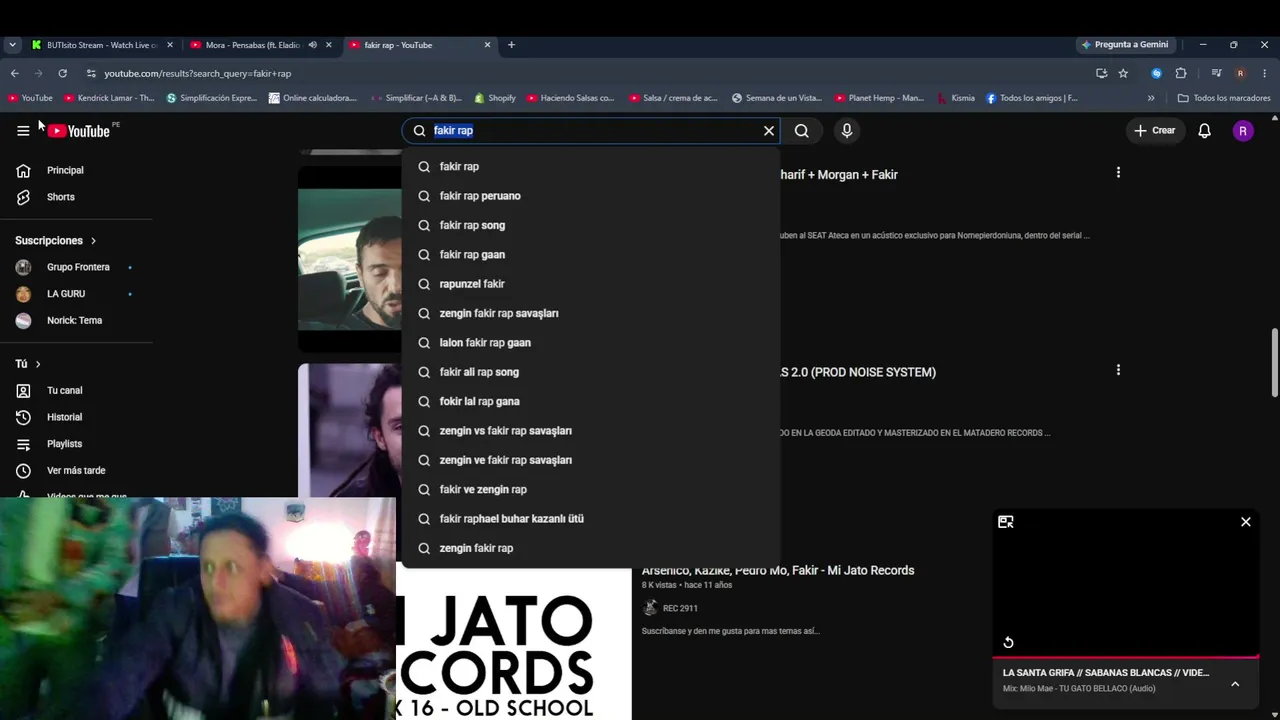Choose the "fakir rap song" suggestion
The width and height of the screenshot is (1280, 720).
[x=591, y=225]
